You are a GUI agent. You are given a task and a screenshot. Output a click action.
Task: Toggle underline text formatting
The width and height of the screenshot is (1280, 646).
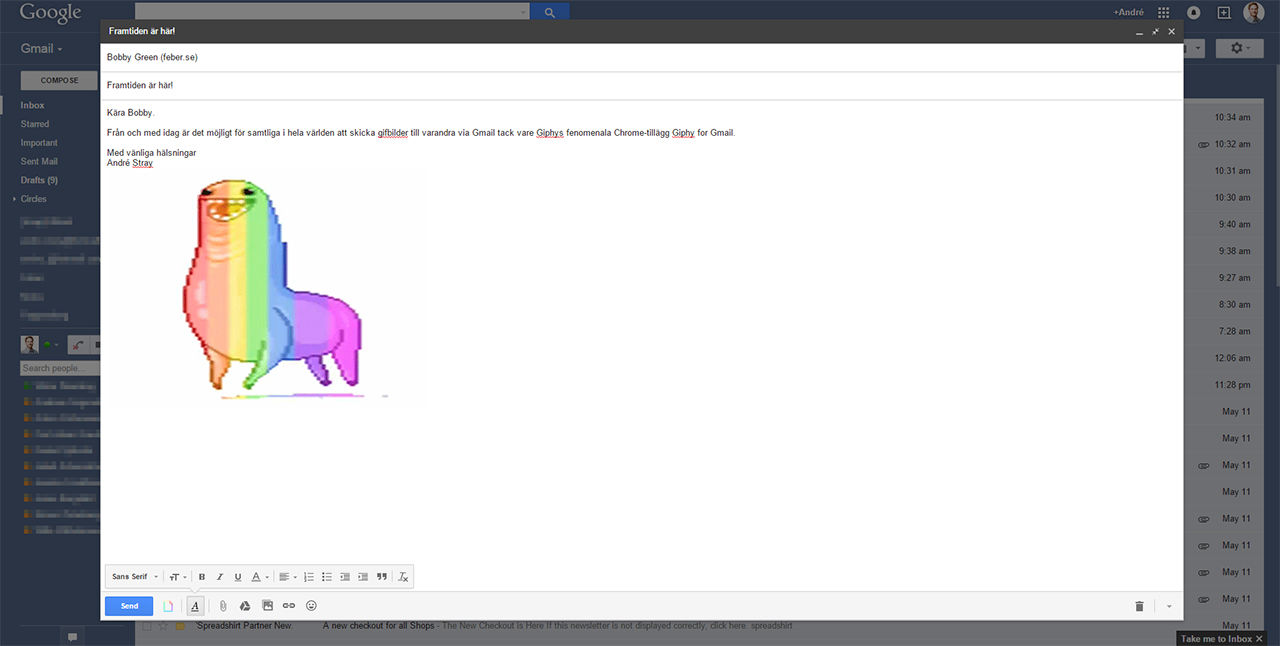click(238, 577)
